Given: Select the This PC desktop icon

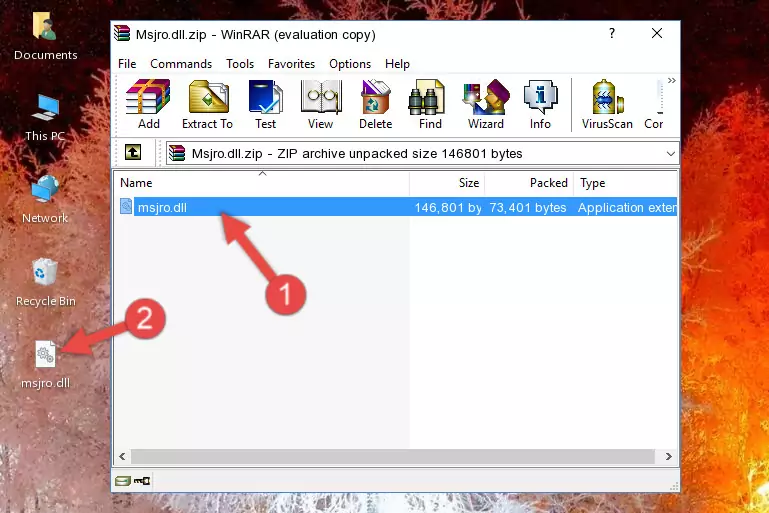Looking at the screenshot, I should [x=45, y=118].
